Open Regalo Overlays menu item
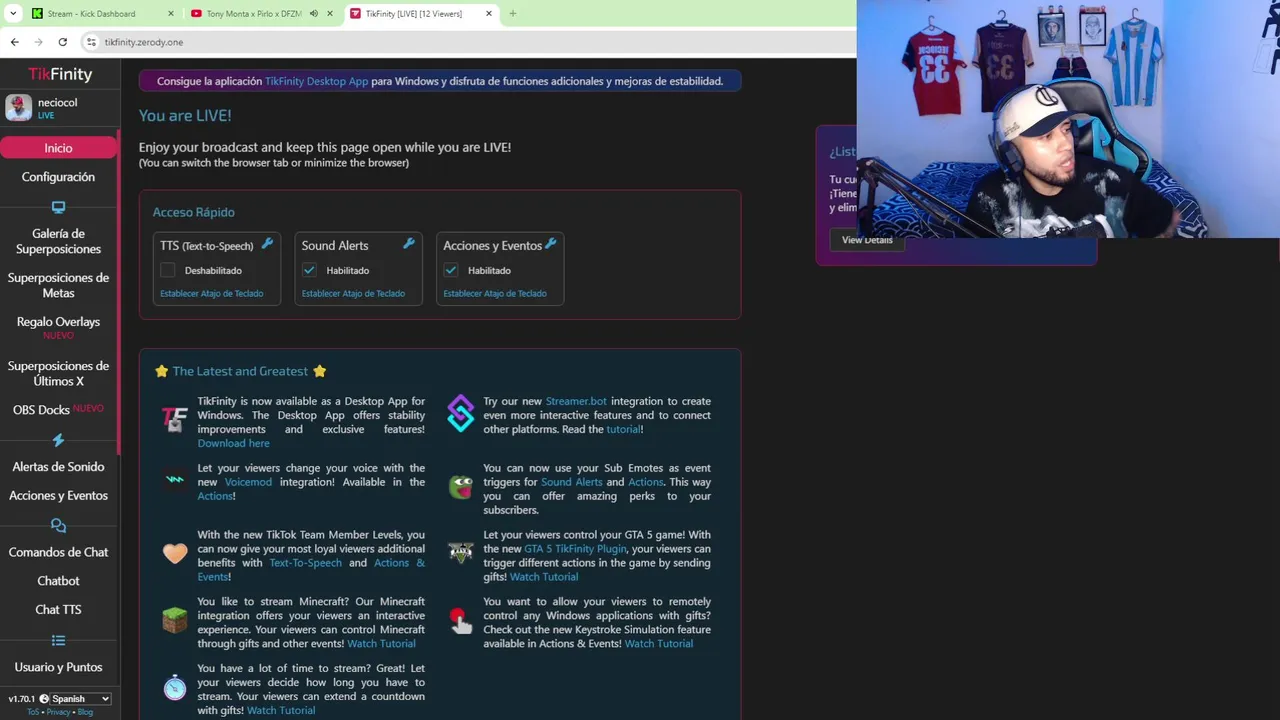 click(58, 322)
